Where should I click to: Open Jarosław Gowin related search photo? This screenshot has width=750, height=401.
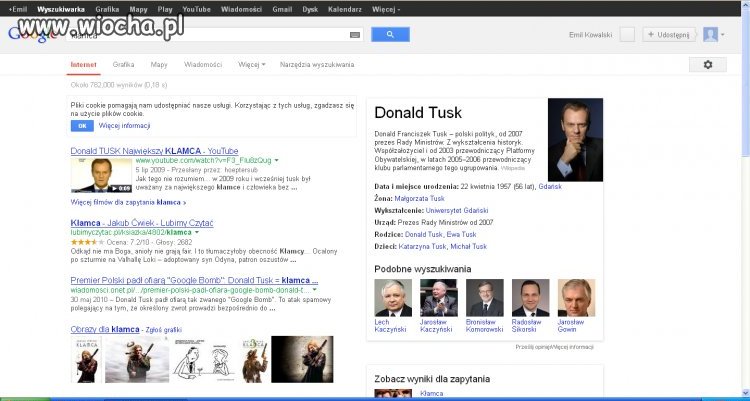576,298
